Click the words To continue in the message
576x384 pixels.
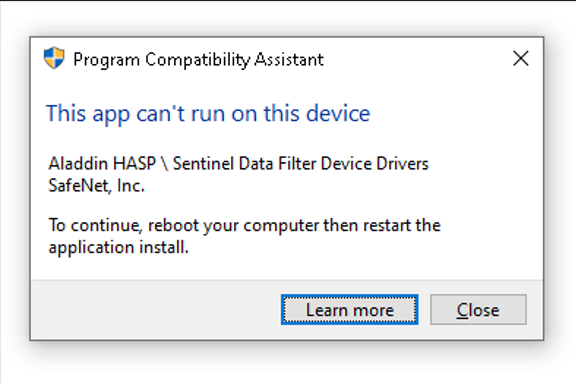(95, 225)
